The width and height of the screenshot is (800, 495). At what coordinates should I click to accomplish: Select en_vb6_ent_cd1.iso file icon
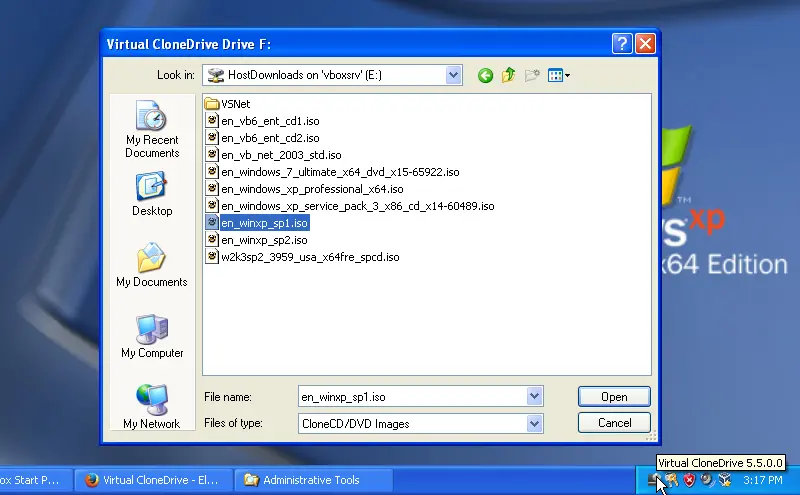(x=212, y=120)
